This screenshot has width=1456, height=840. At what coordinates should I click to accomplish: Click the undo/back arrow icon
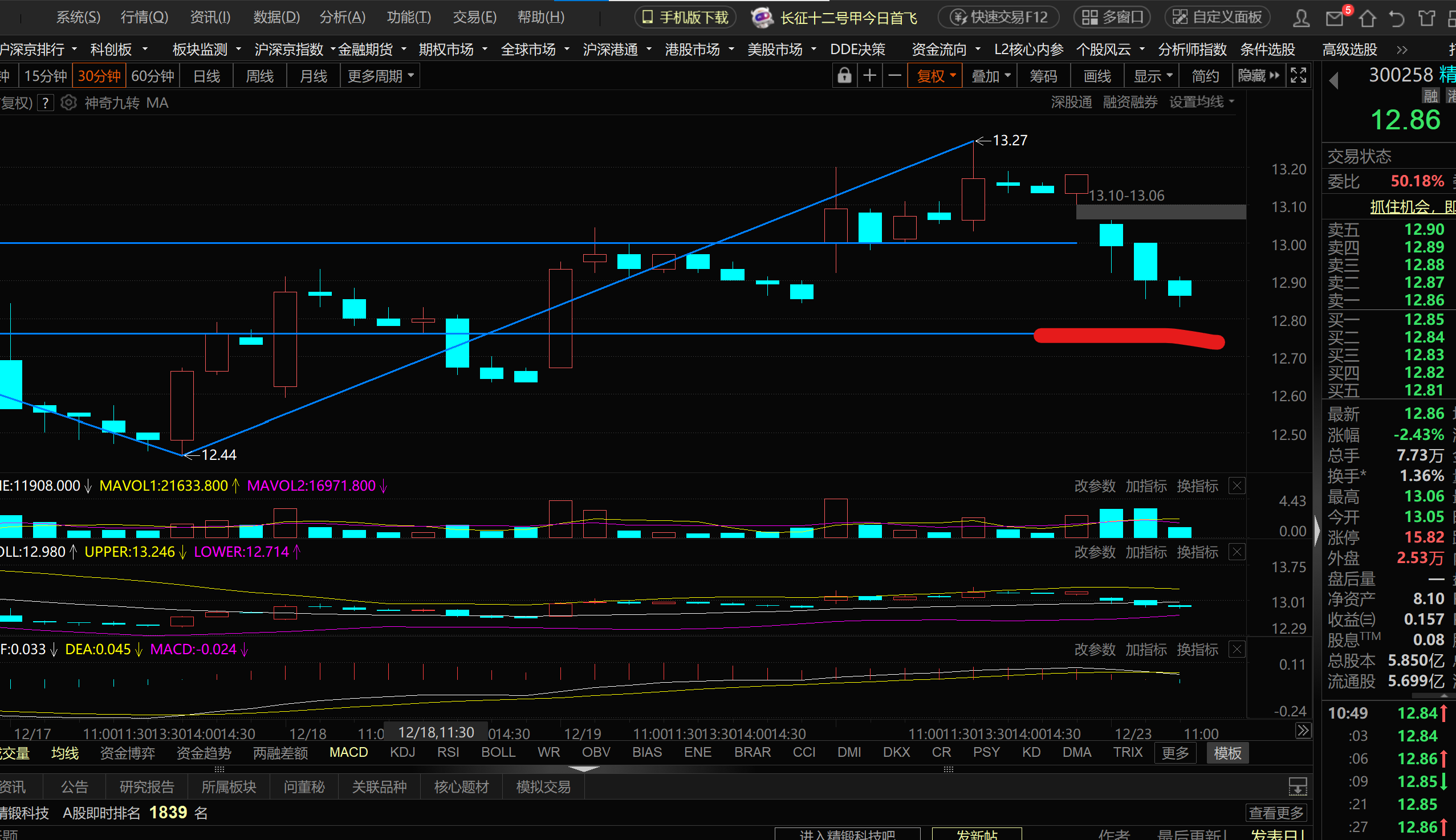[x=1396, y=18]
